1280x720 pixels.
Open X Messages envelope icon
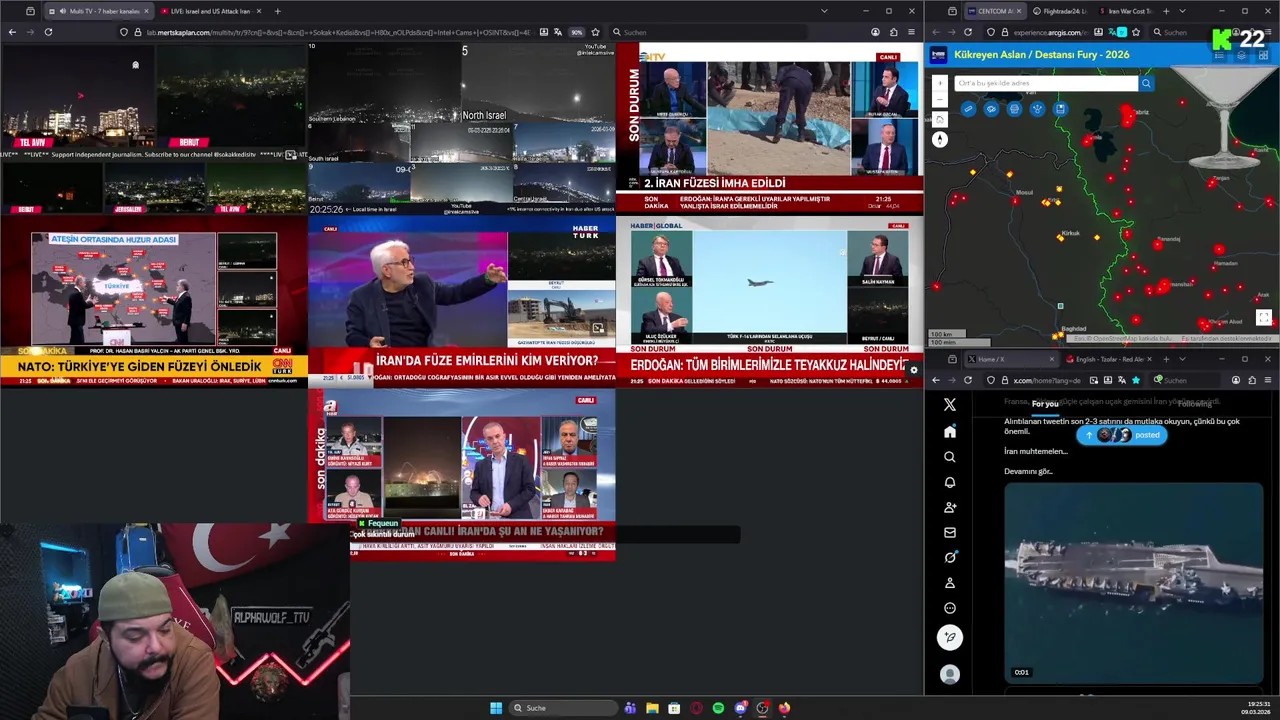click(x=950, y=533)
